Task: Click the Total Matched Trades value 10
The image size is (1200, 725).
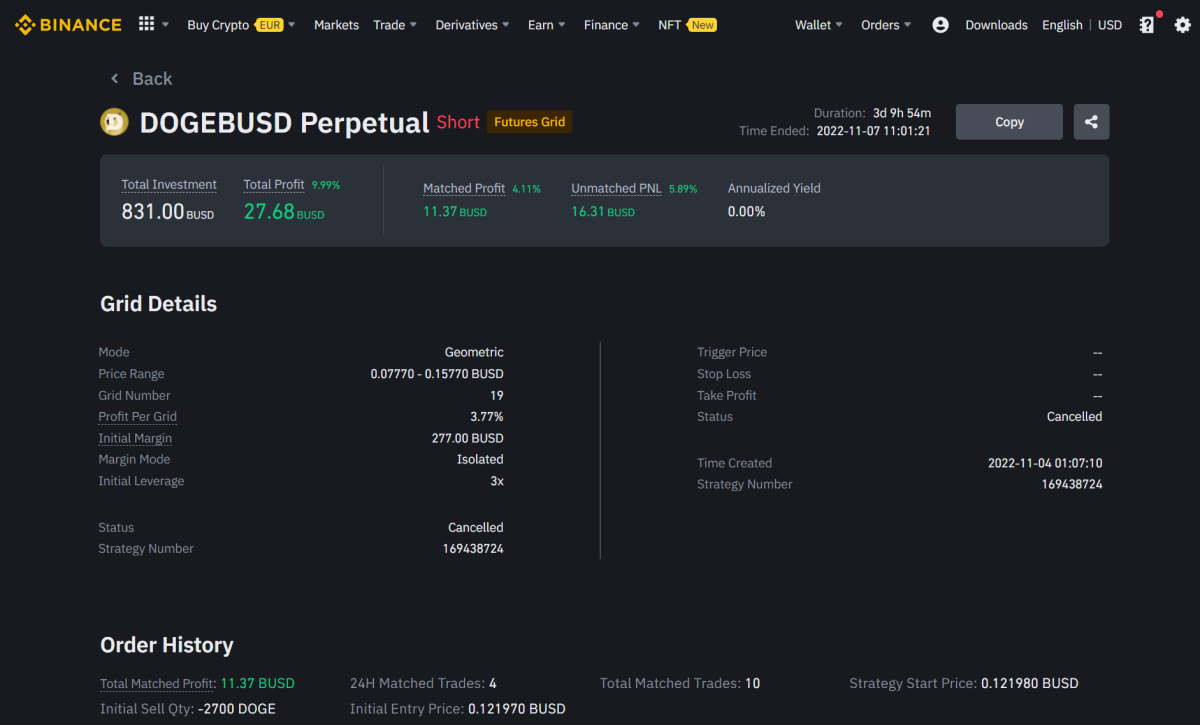Action: point(752,684)
